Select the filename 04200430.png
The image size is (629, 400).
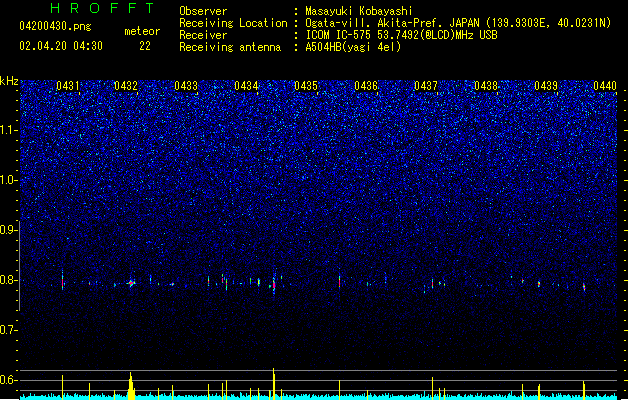55,26
